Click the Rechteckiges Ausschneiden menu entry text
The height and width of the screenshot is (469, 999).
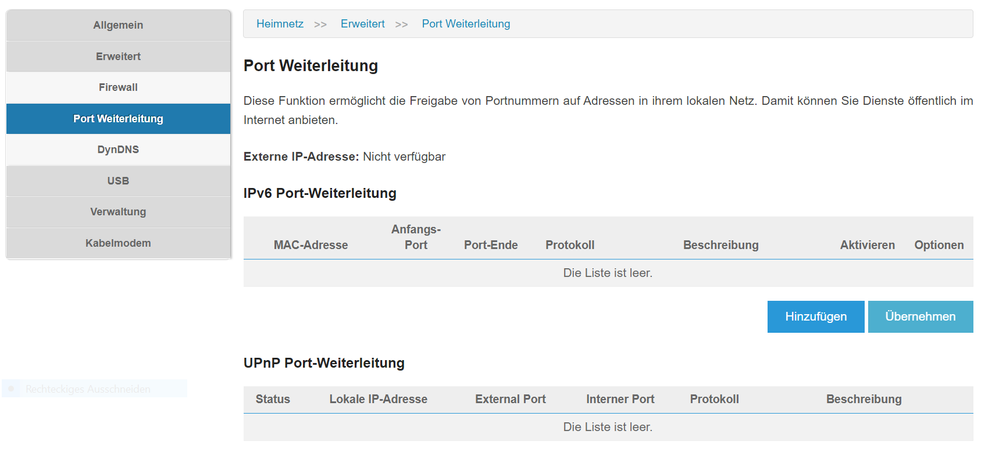[88, 389]
